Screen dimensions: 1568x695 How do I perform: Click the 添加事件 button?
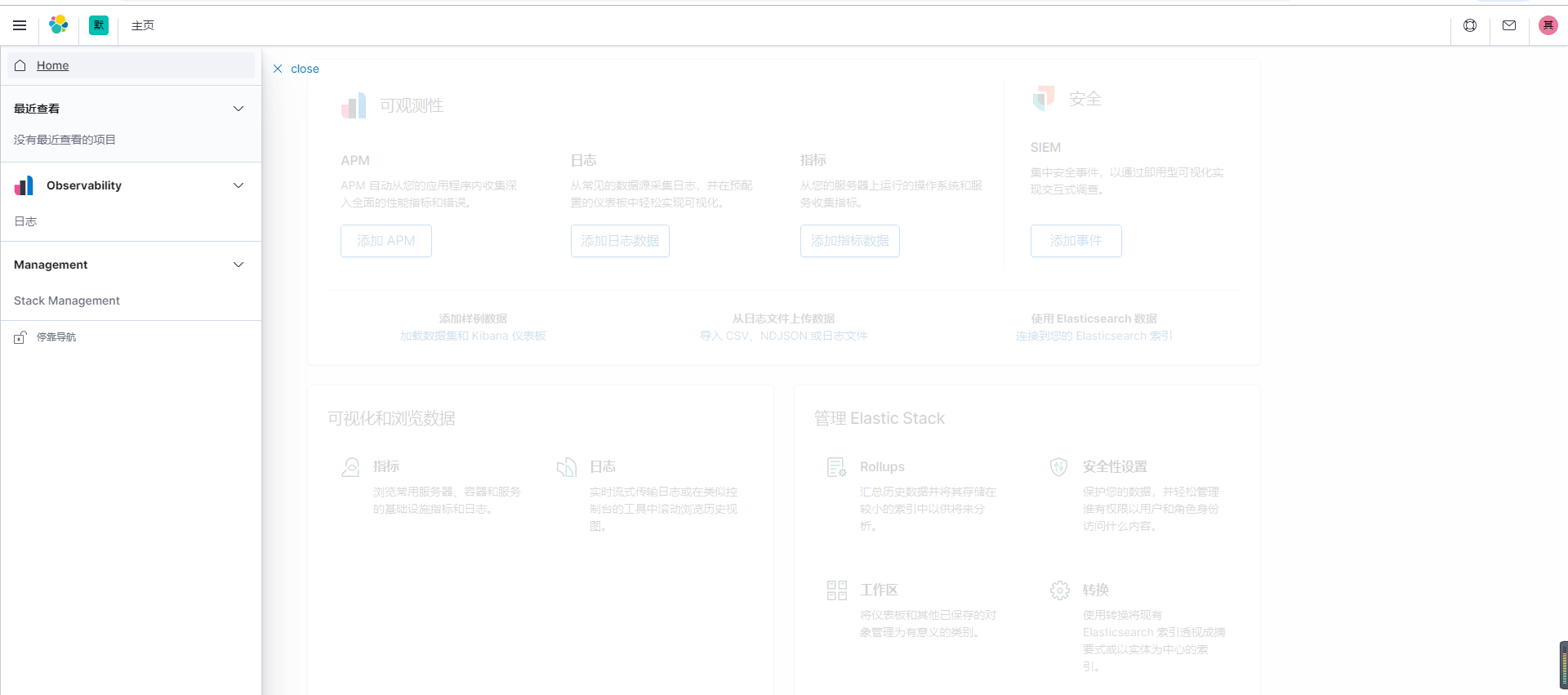point(1076,241)
